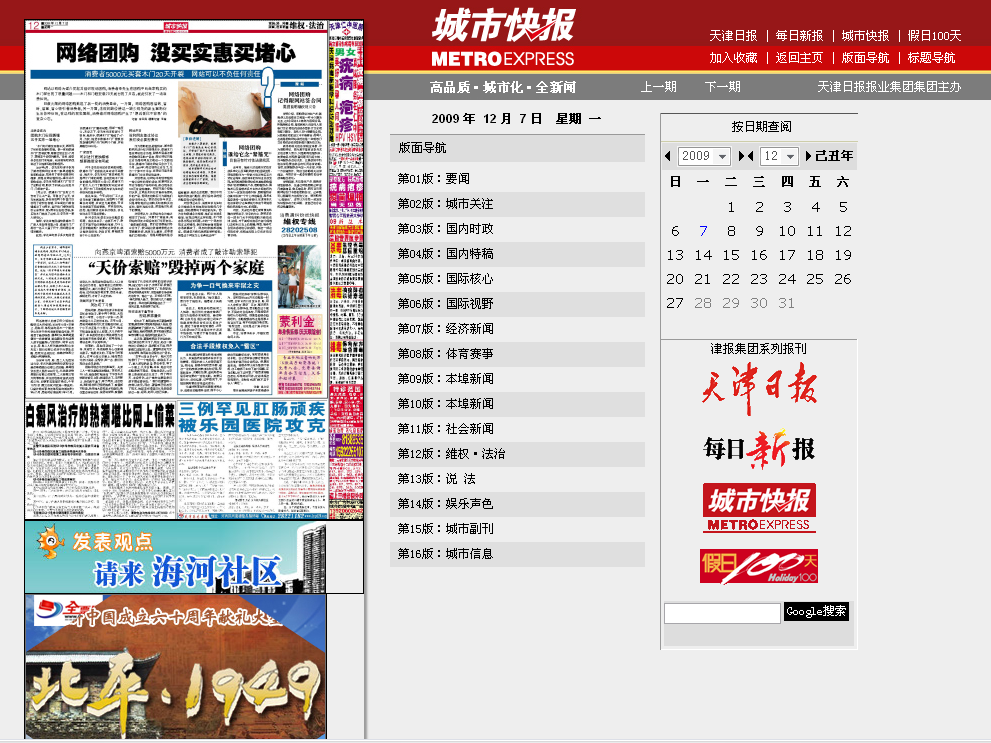
Task: Open 城市快报 in top navigation
Action: [x=865, y=36]
